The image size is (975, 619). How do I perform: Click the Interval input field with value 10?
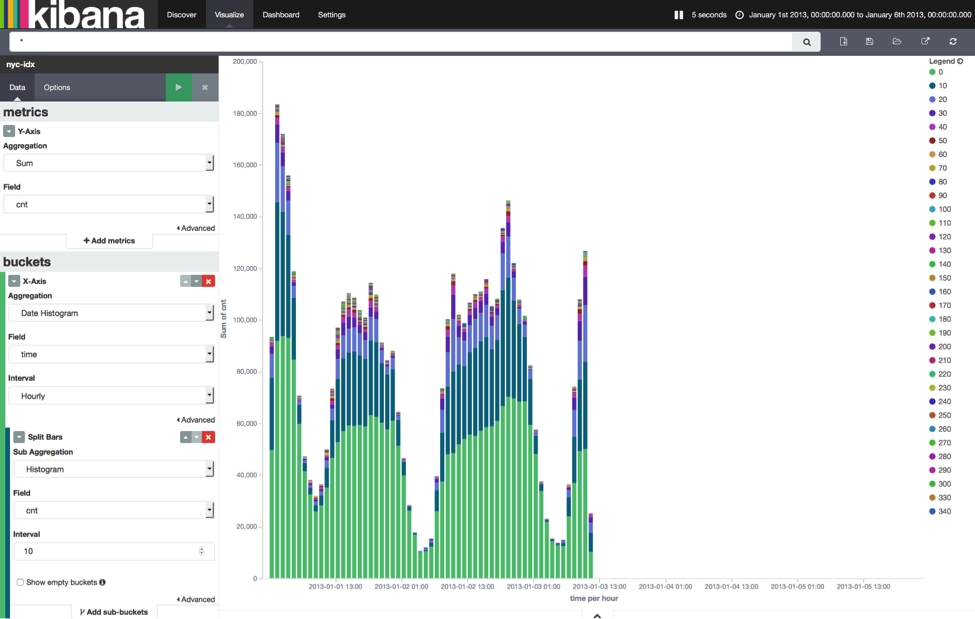(114, 551)
